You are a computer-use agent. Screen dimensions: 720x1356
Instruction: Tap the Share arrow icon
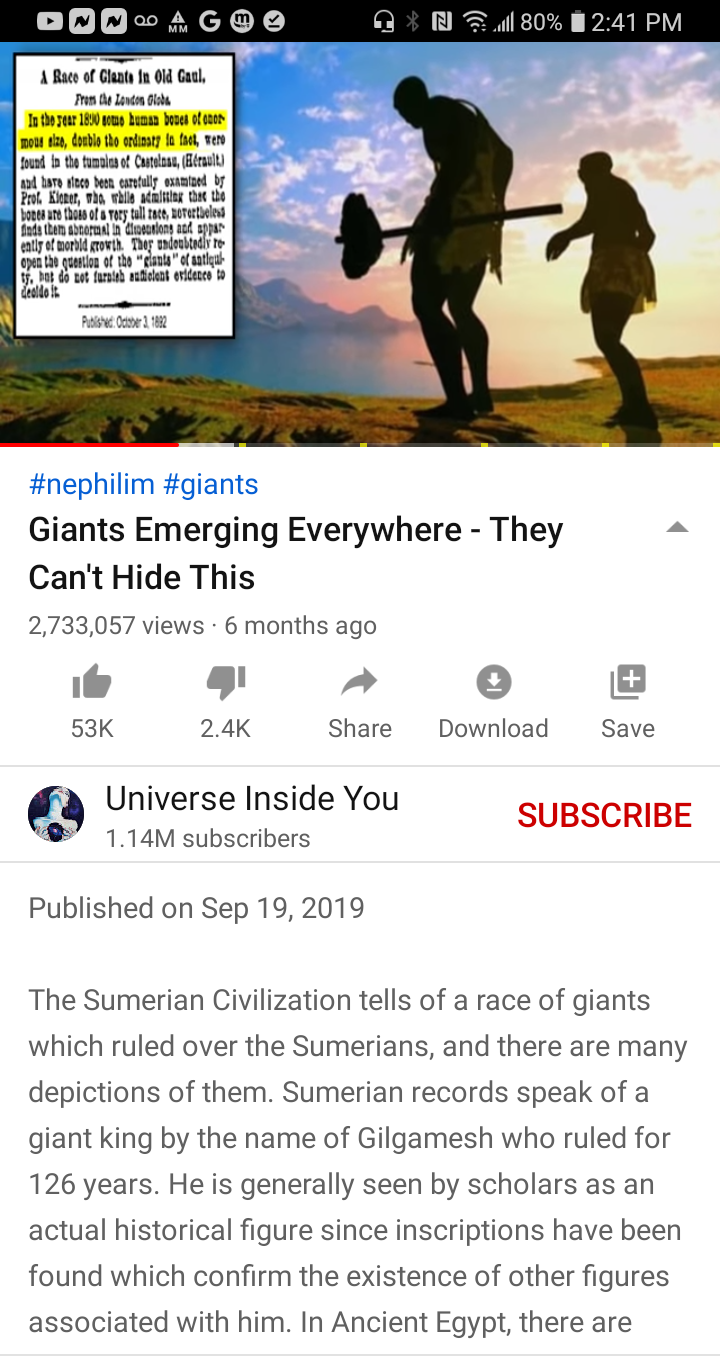tap(359, 683)
